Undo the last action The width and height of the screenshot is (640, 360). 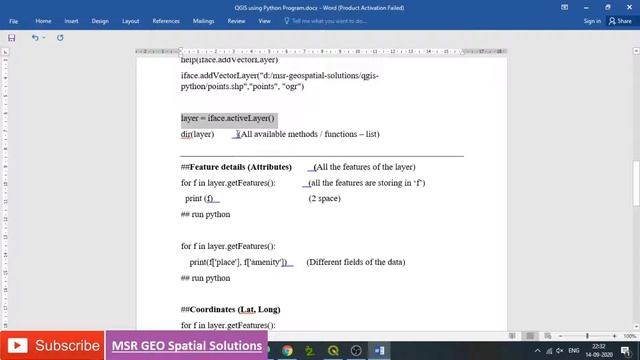(x=35, y=38)
